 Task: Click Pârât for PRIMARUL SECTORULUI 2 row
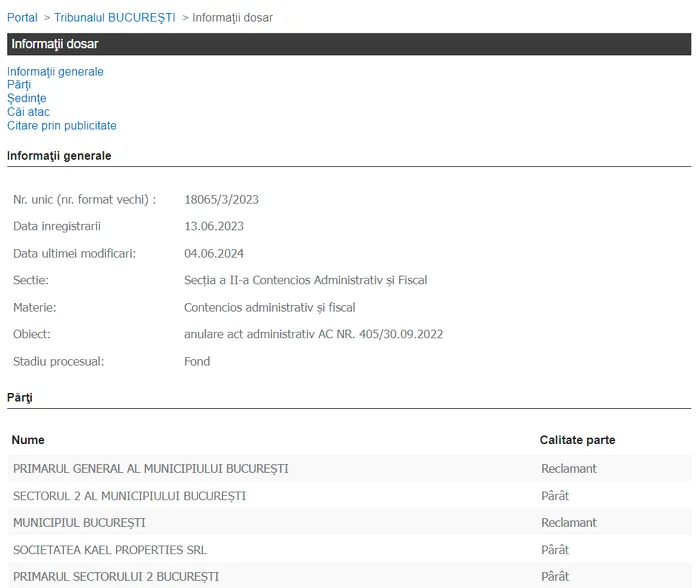(x=555, y=577)
